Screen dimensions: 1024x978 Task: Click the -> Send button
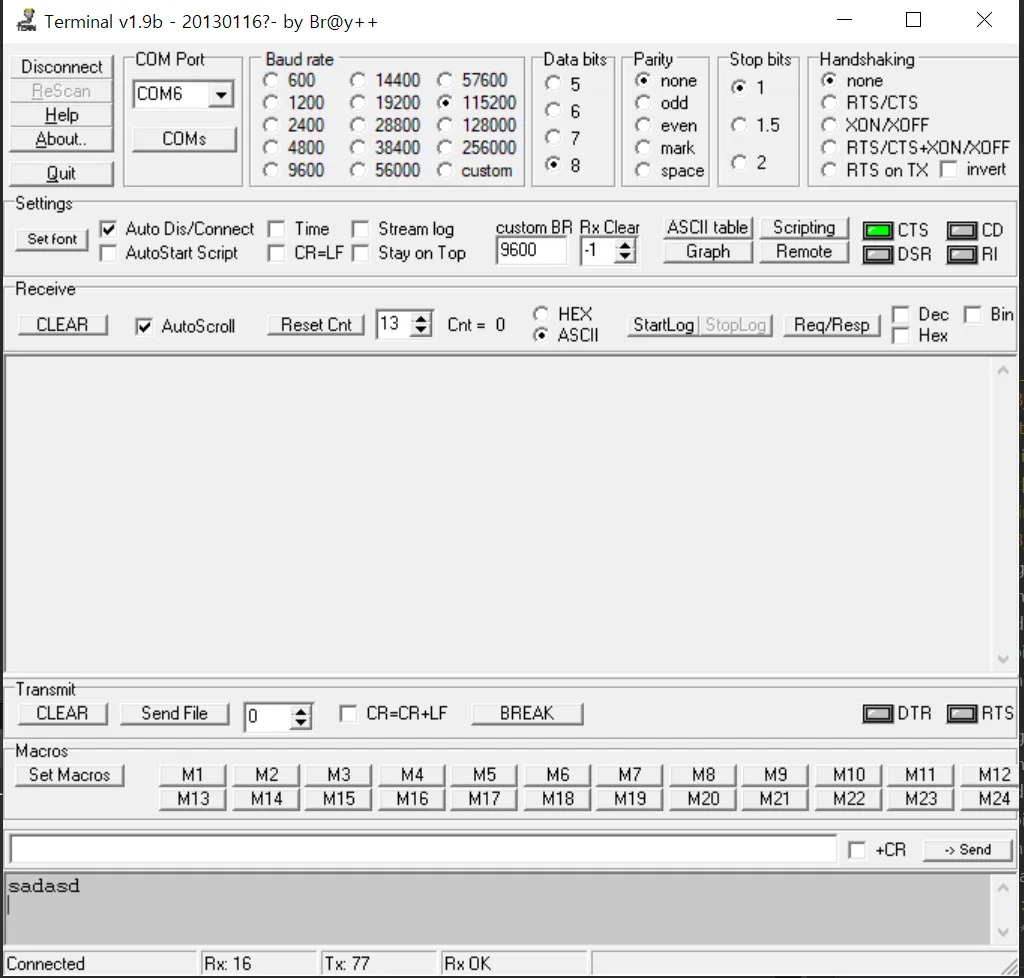point(967,850)
